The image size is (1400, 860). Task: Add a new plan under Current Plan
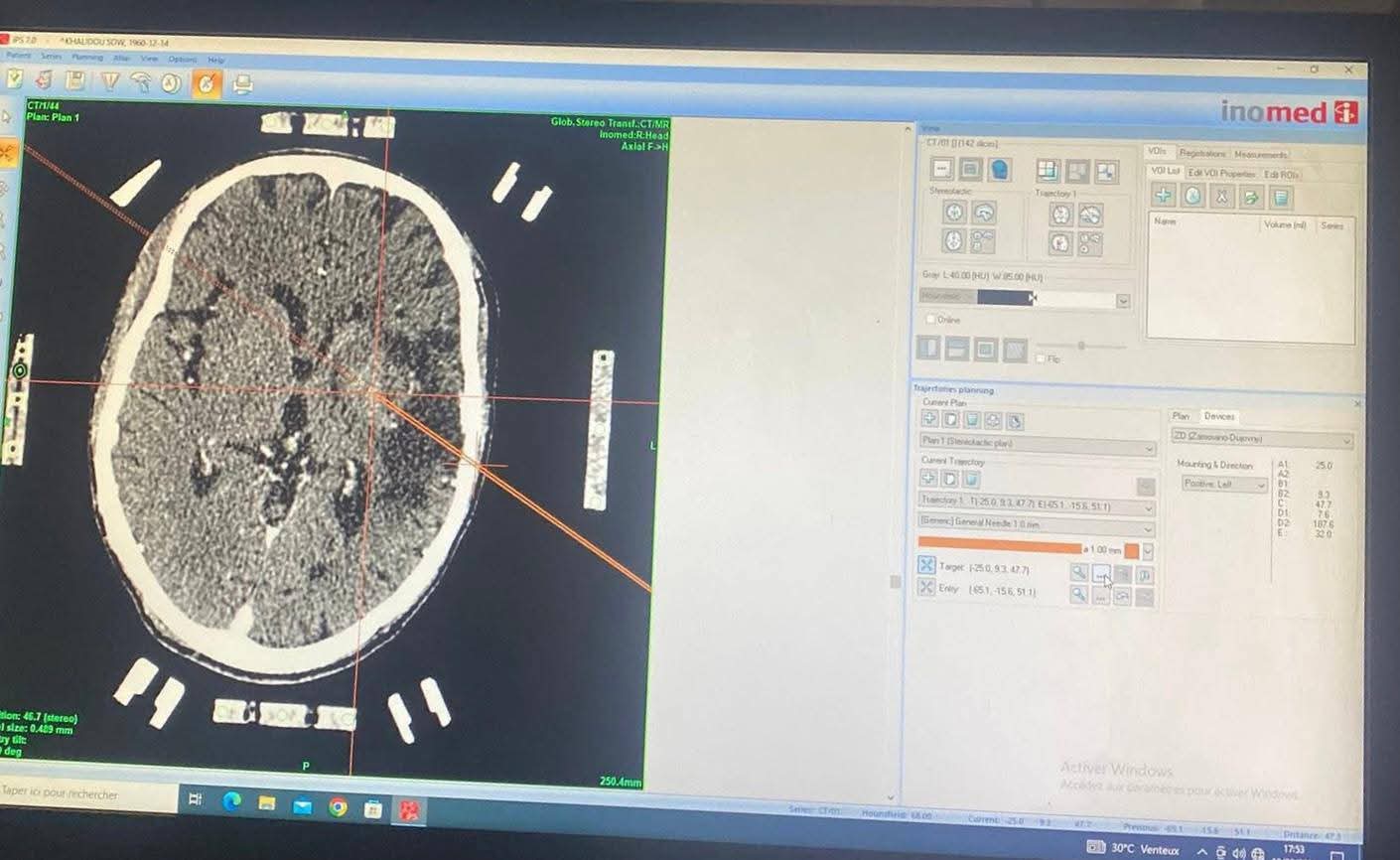tap(929, 420)
